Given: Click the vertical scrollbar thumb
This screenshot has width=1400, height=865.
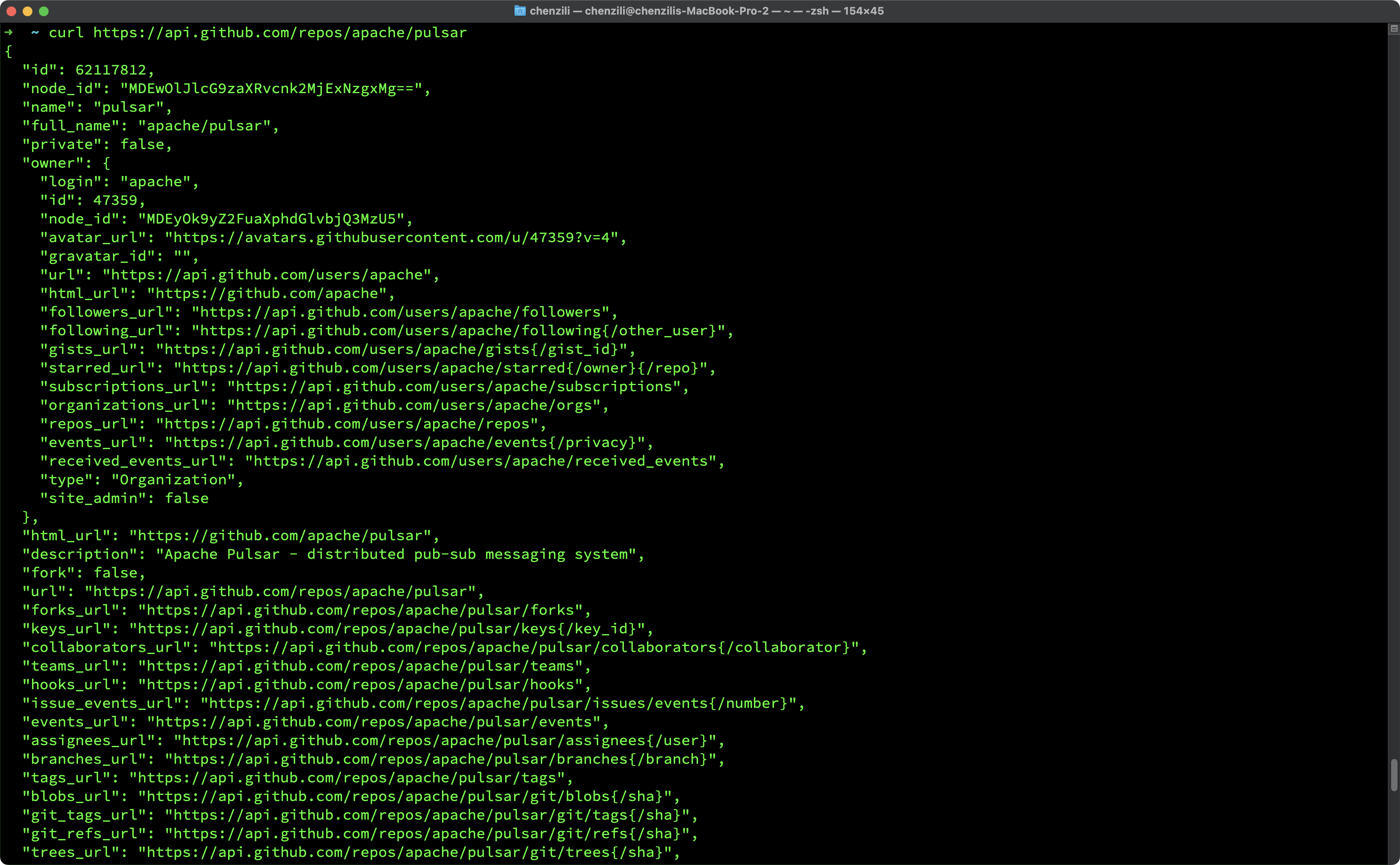Looking at the screenshot, I should click(1394, 775).
